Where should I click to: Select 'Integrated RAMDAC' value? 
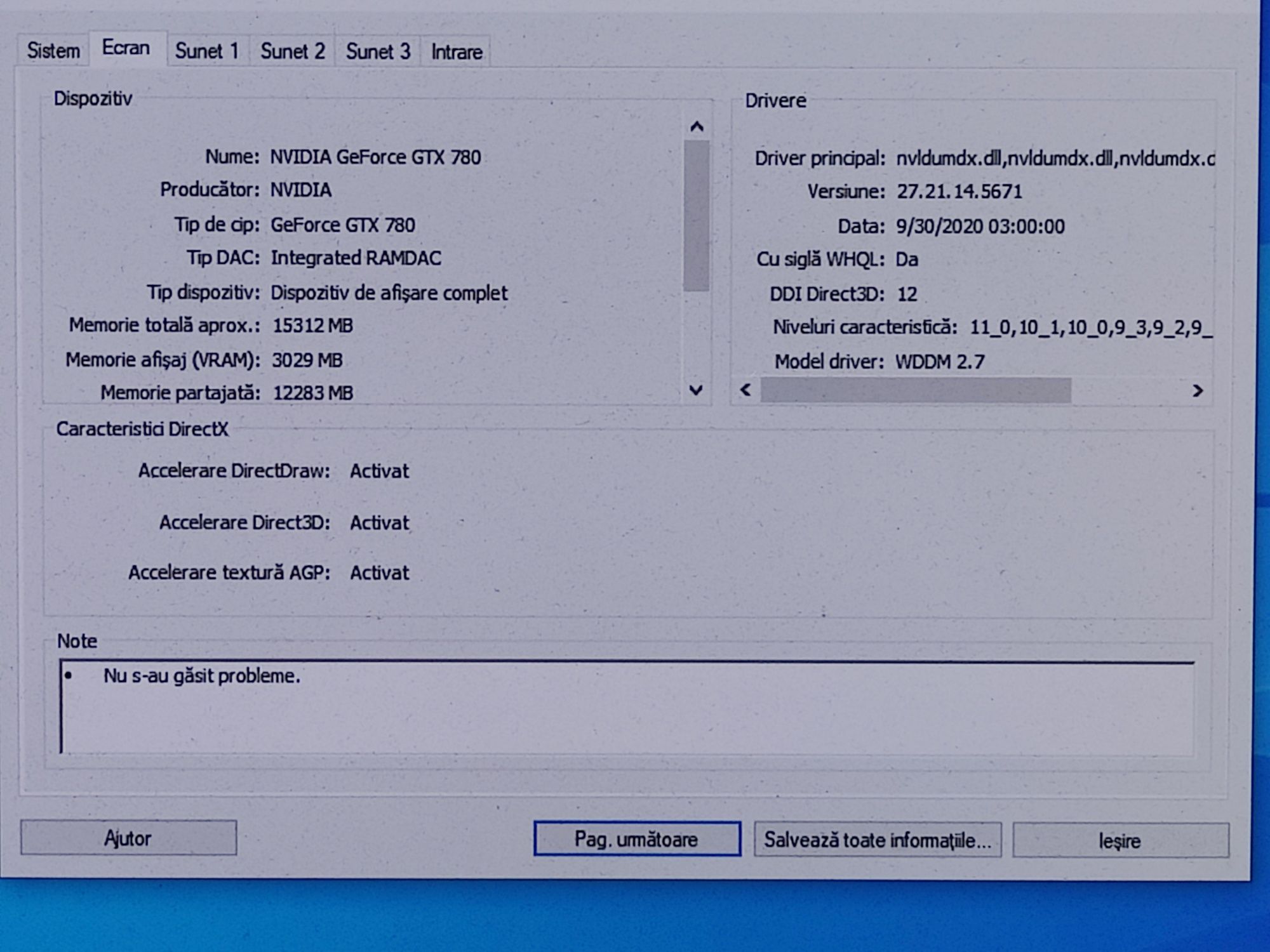coord(356,258)
